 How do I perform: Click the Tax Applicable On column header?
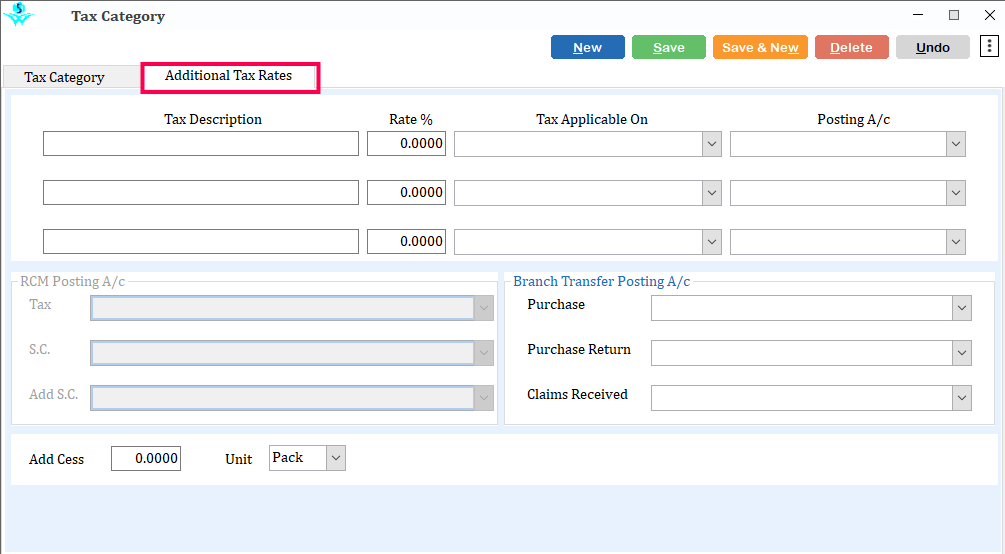[x=592, y=119]
